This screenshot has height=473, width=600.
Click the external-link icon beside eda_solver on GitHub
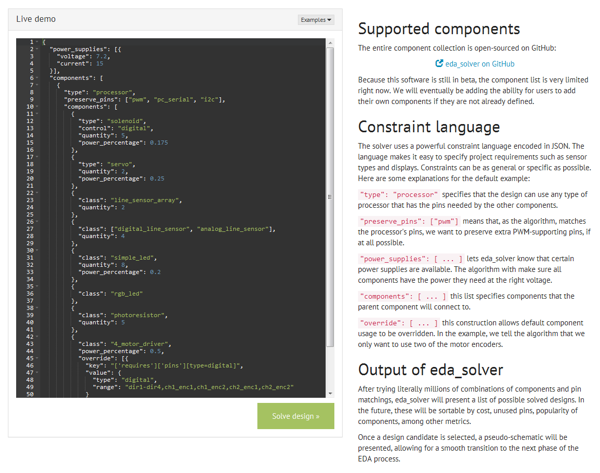click(439, 64)
